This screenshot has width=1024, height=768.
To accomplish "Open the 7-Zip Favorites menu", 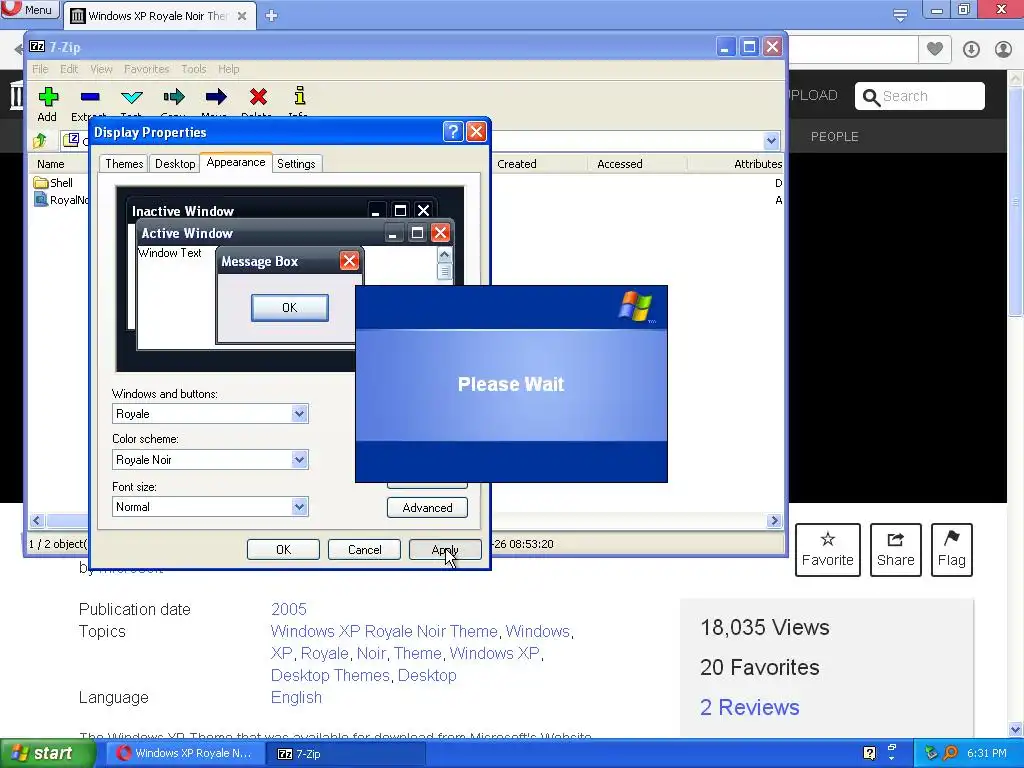I will 146,69.
